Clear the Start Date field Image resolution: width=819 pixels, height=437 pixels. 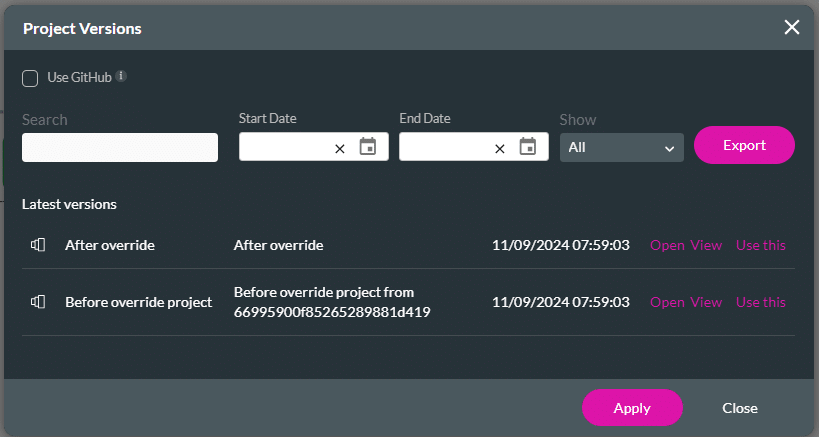coord(339,148)
